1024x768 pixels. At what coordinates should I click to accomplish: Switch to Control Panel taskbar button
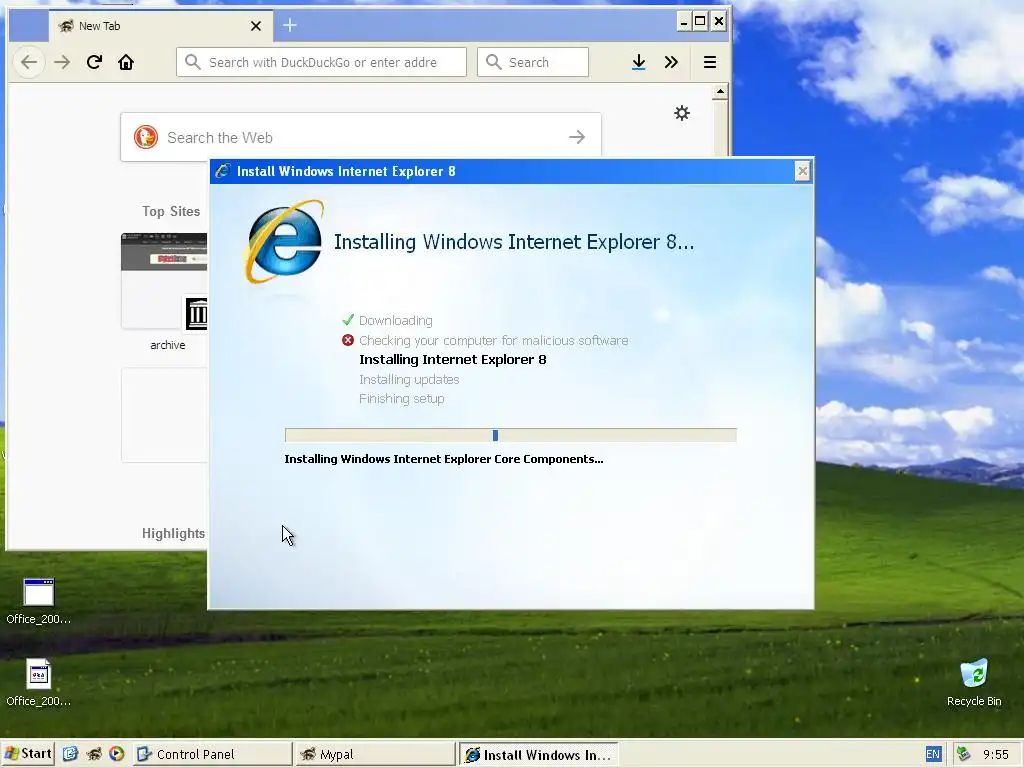click(212, 754)
